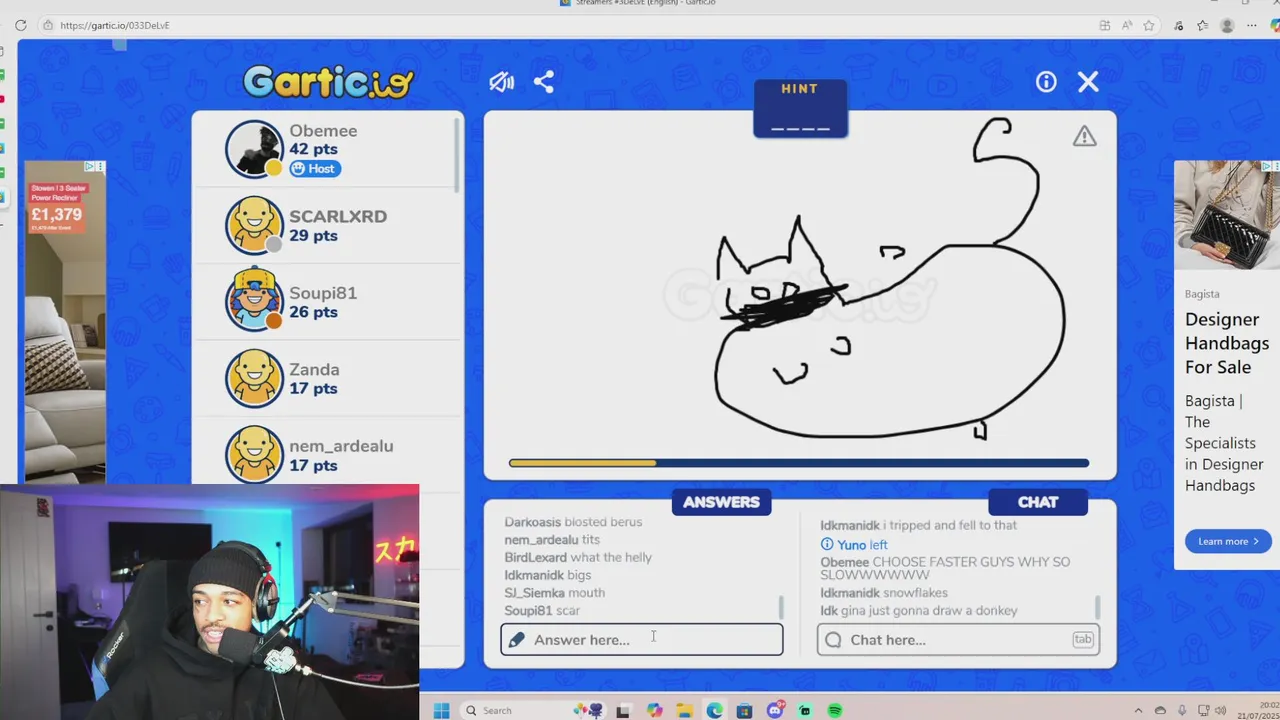Report the drawing with warning triangle
This screenshot has width=1280, height=720.
[1085, 136]
